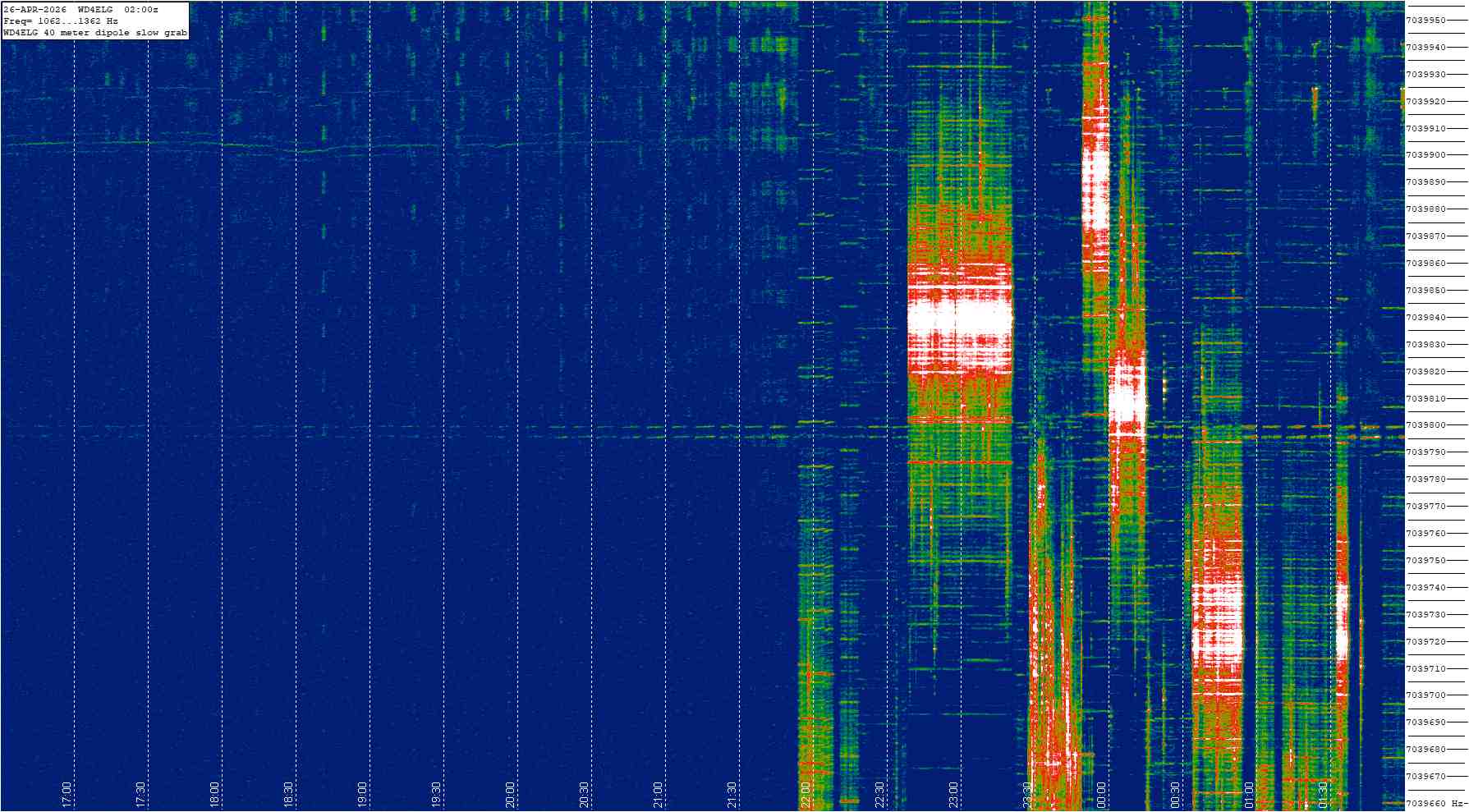1469x812 pixels.
Task: Click the 22:30 time marker
Action: 879,795
